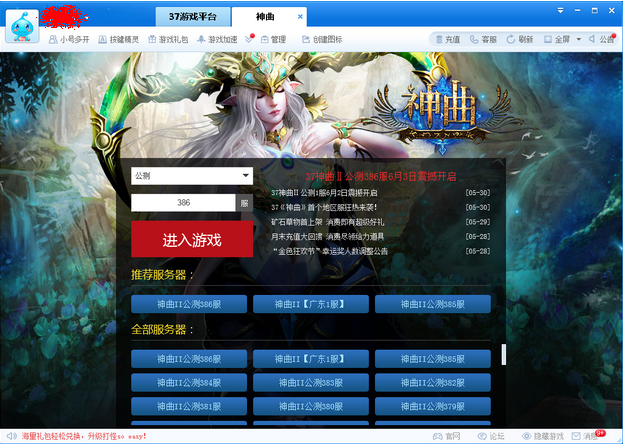Click status bar notice 海量礼包轻松兑换
Viewport: 623px width, 444px height.
(84, 436)
